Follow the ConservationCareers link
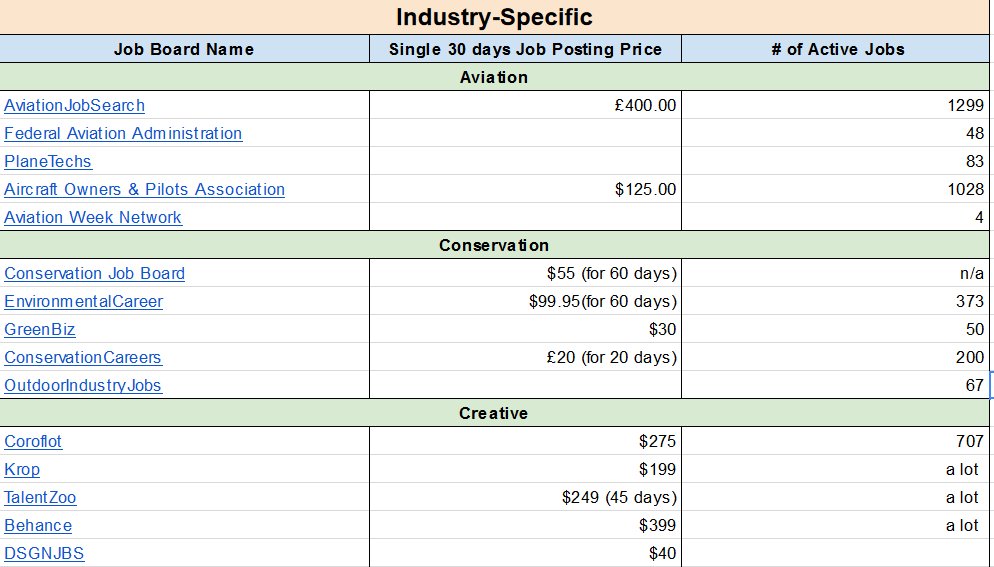 click(x=83, y=357)
